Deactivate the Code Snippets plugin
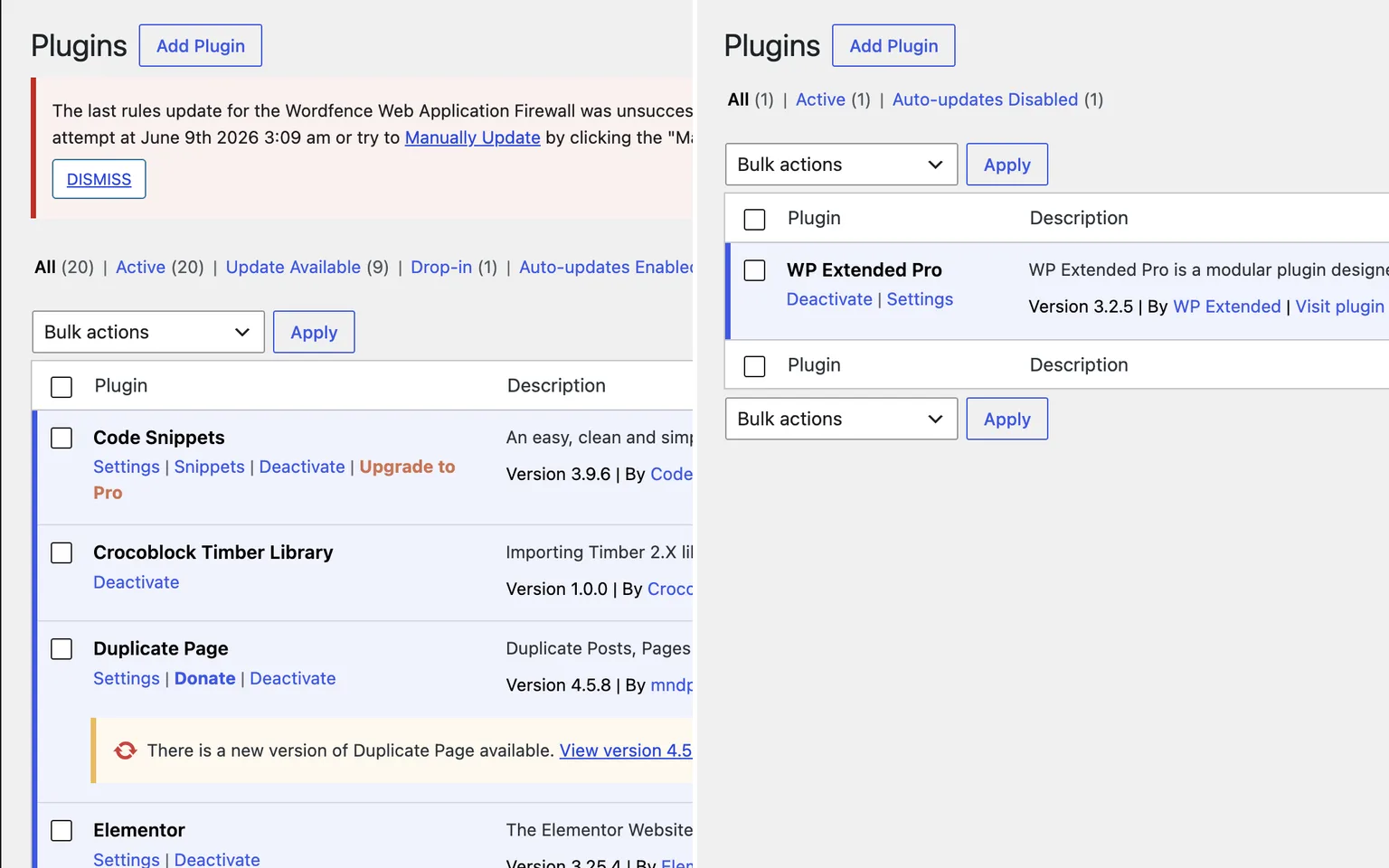 (x=302, y=467)
